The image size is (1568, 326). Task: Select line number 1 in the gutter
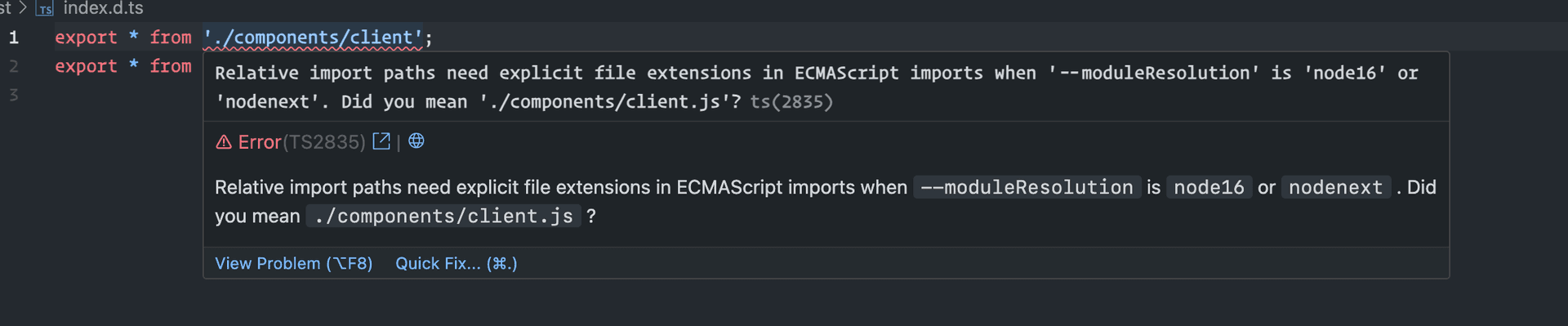pyautogui.click(x=14, y=38)
